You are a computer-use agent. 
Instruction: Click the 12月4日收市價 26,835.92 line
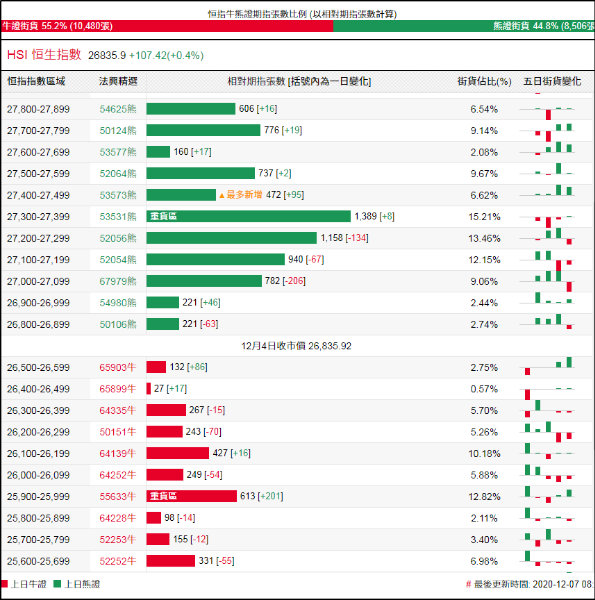click(296, 346)
